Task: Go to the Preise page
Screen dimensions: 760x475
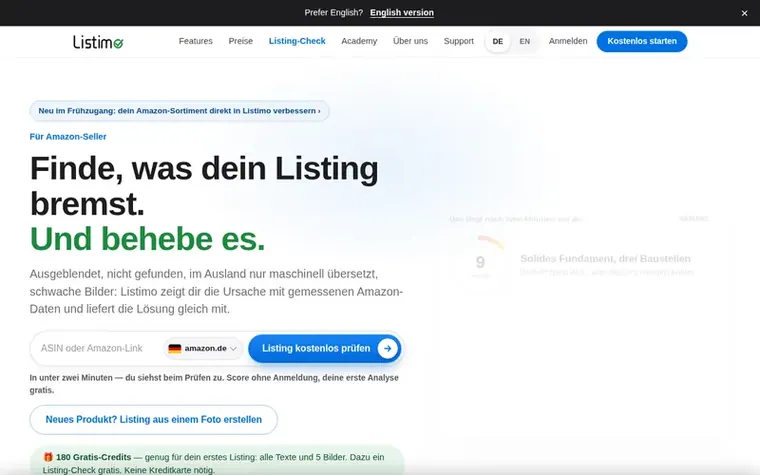Action: pyautogui.click(x=240, y=41)
